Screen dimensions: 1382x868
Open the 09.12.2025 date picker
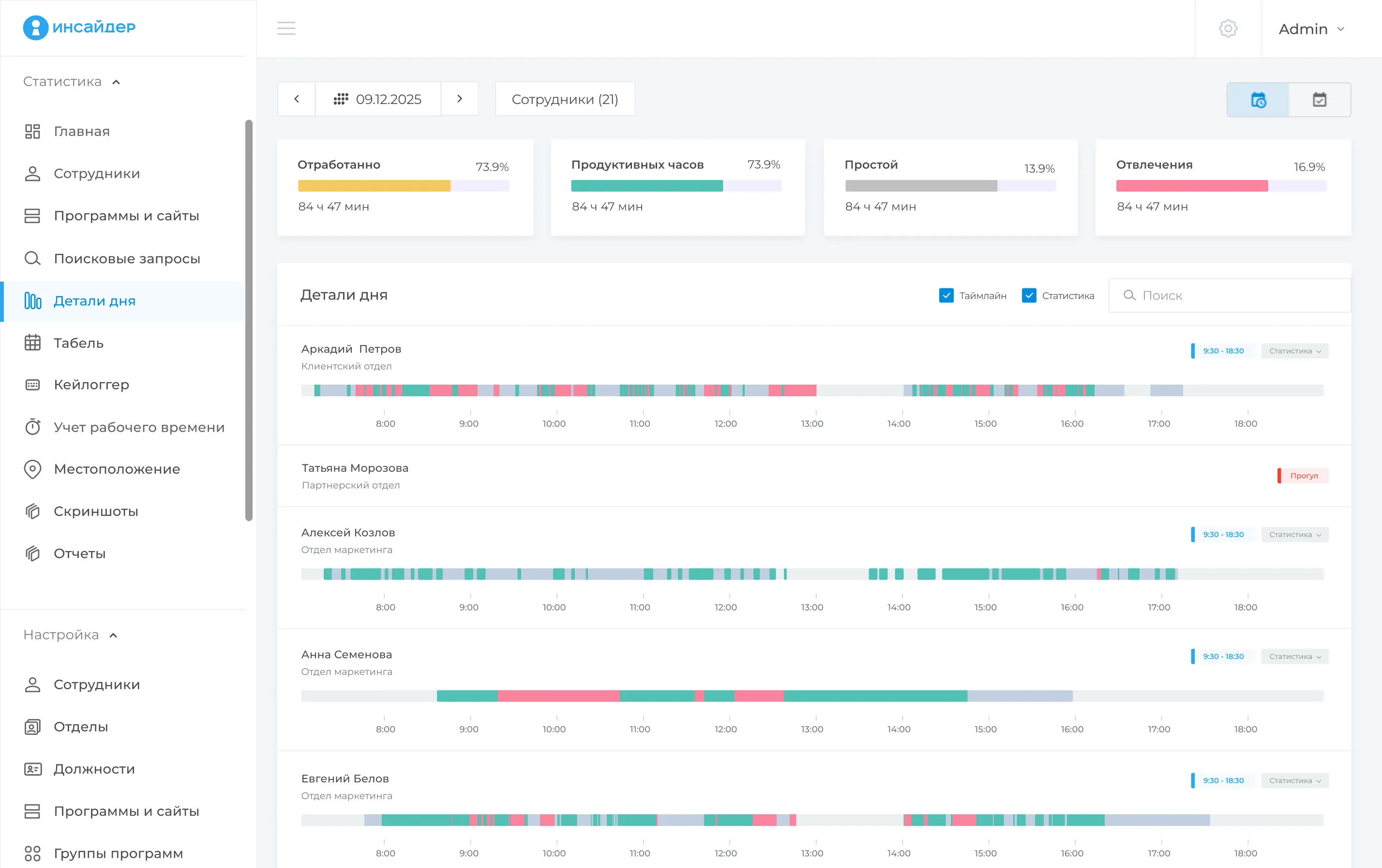click(x=377, y=99)
